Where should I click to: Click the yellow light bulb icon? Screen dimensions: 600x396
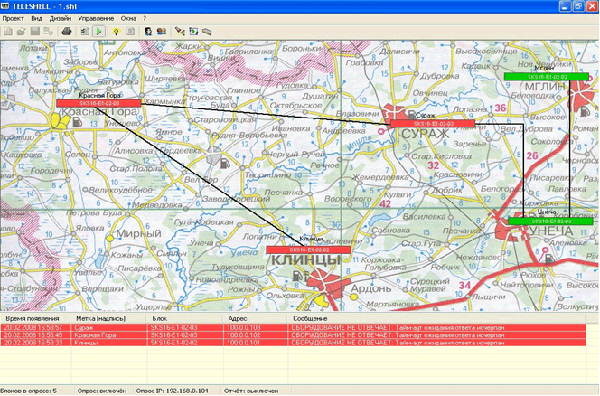click(x=116, y=31)
